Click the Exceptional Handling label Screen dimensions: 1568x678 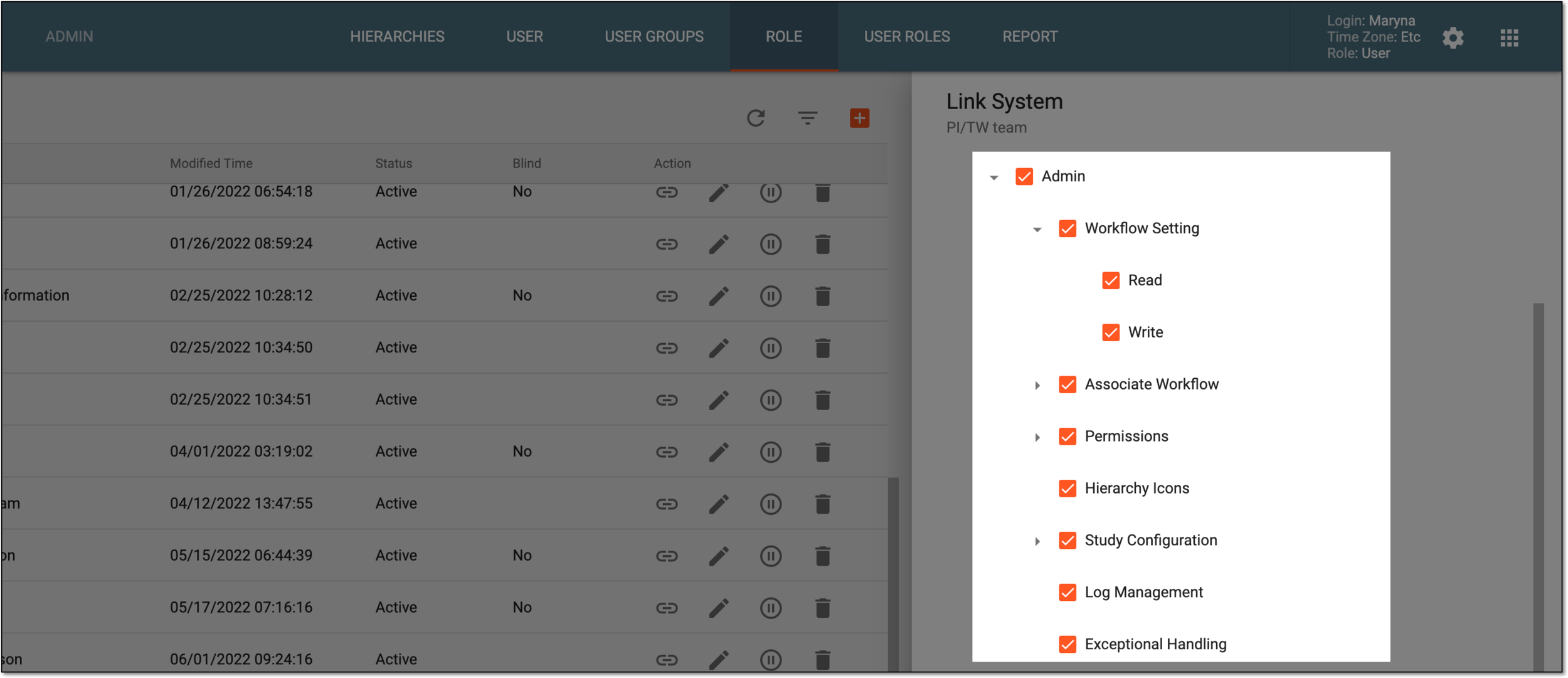coord(1155,645)
